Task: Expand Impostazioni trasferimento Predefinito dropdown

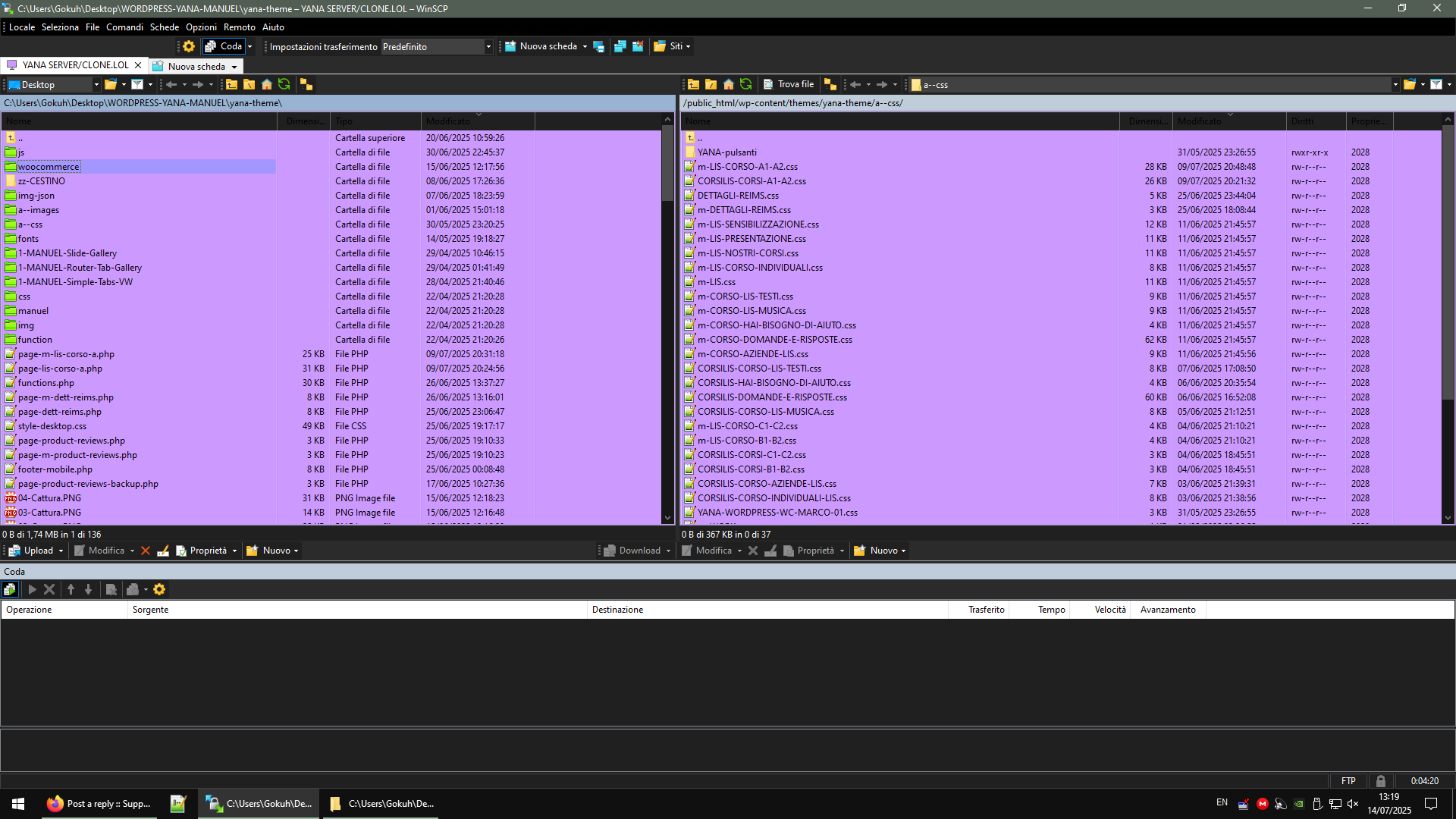Action: [x=488, y=47]
